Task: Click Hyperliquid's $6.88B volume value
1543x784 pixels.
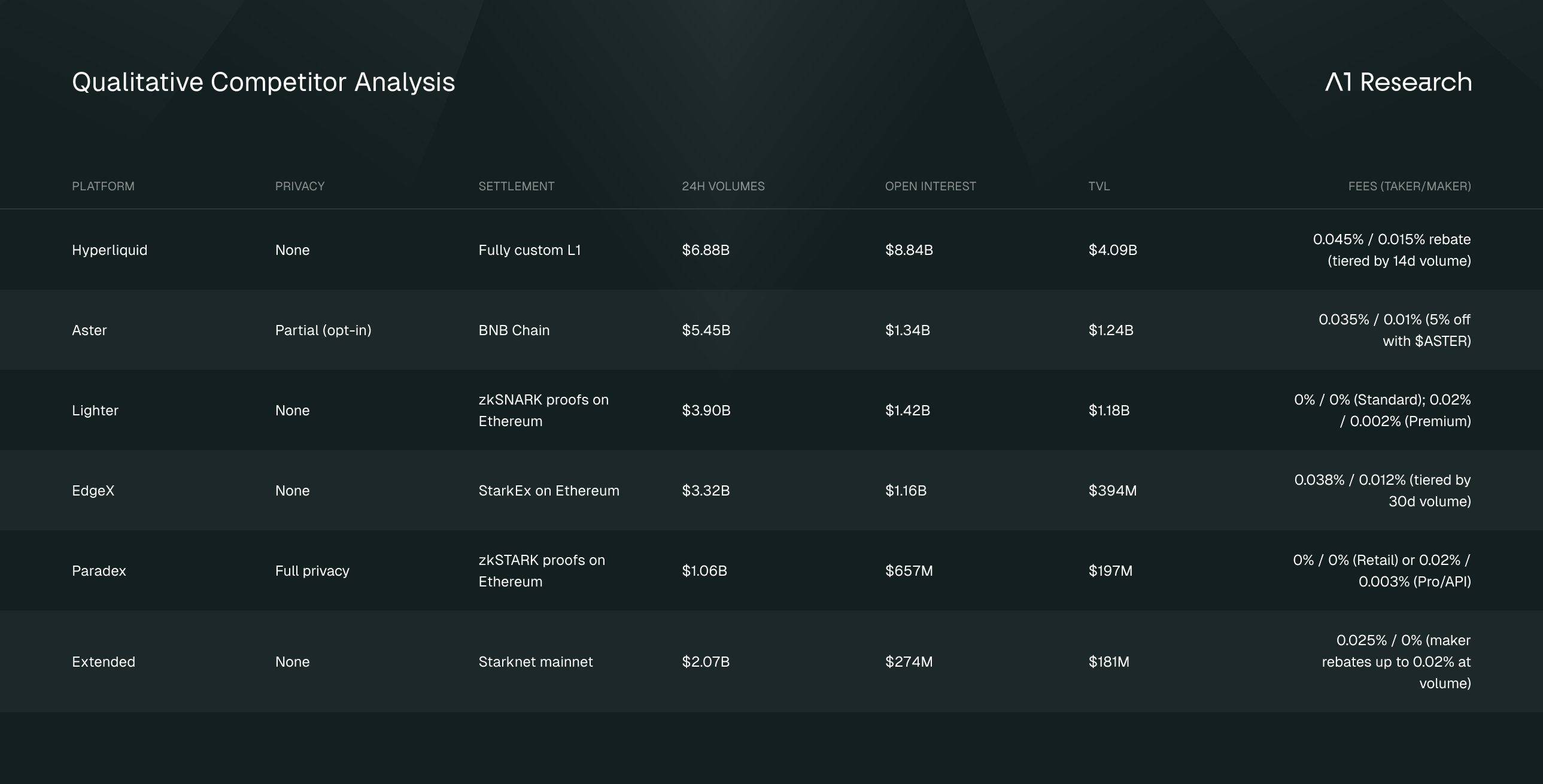Action: [x=705, y=250]
